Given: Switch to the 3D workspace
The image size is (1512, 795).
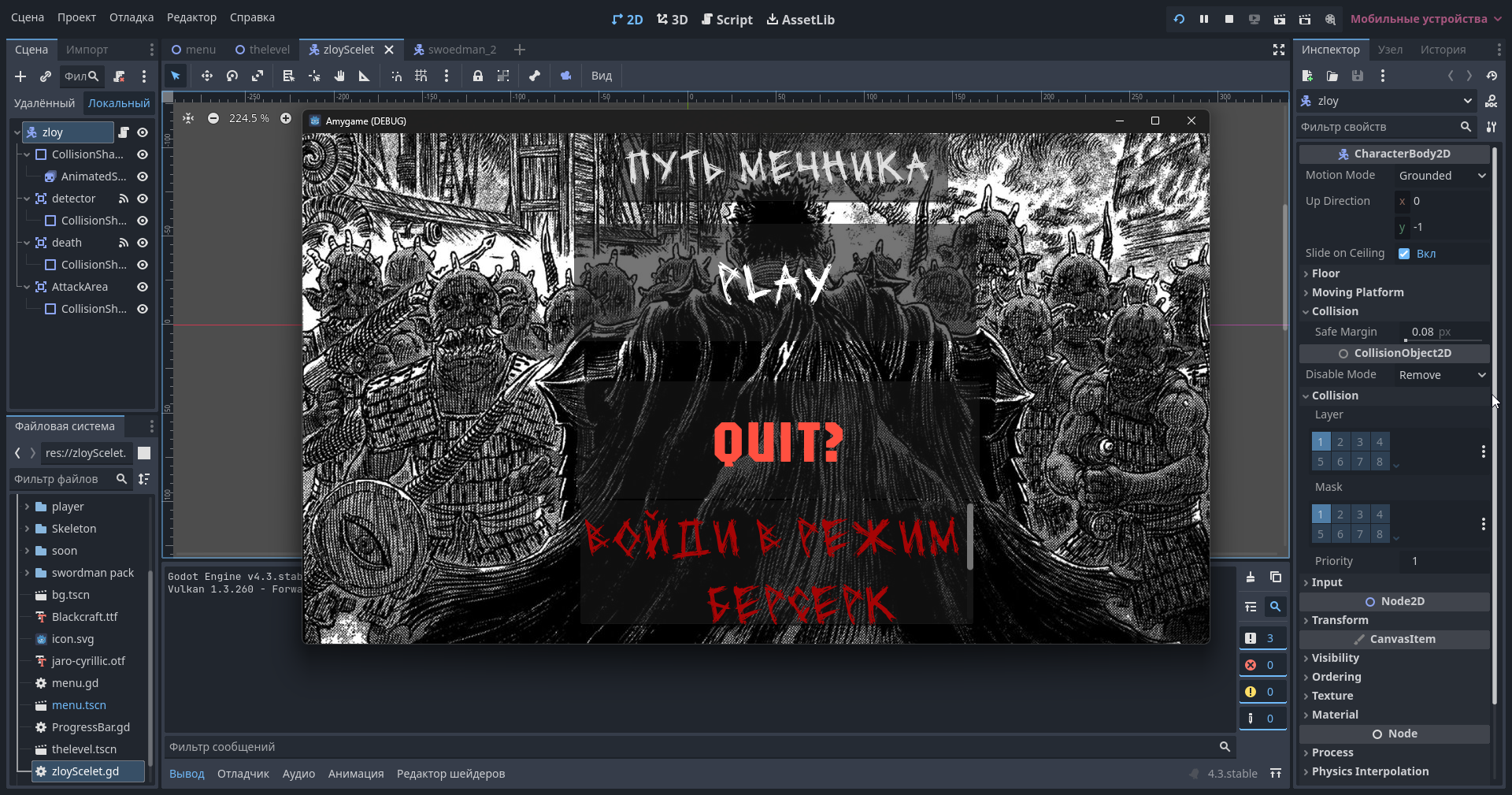Looking at the screenshot, I should click(x=673, y=20).
